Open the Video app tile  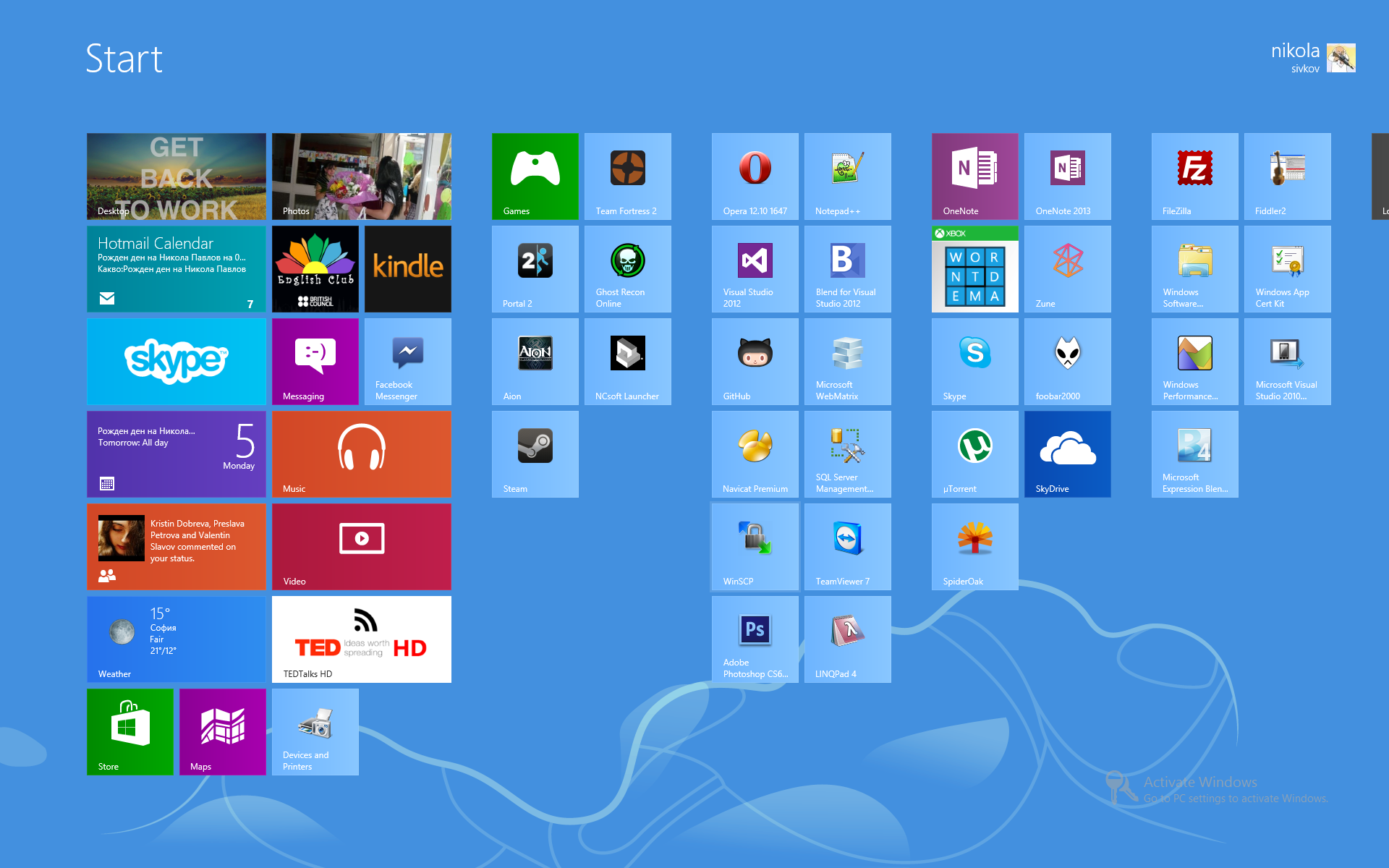(x=362, y=547)
